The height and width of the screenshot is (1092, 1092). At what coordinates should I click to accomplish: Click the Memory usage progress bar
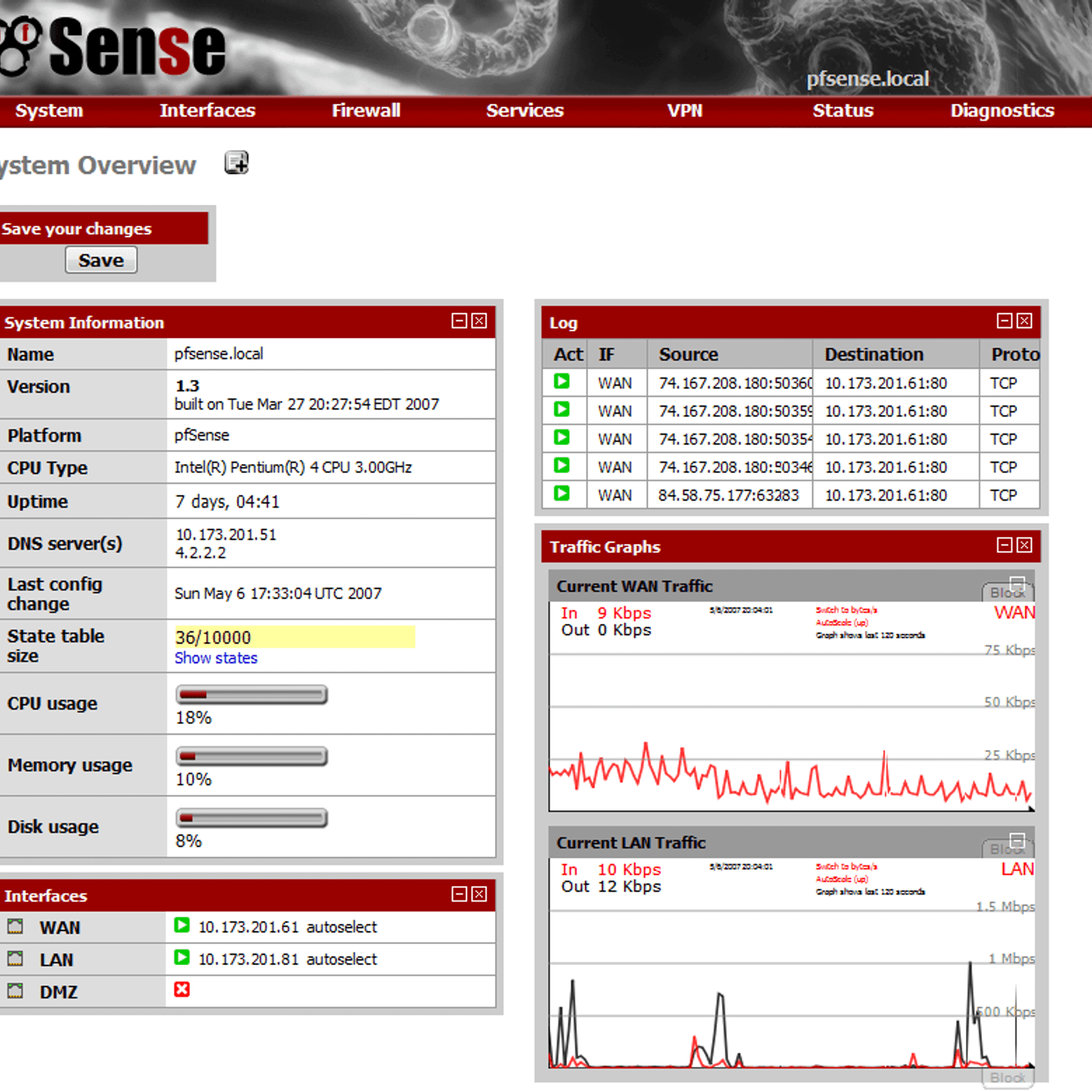(x=252, y=756)
